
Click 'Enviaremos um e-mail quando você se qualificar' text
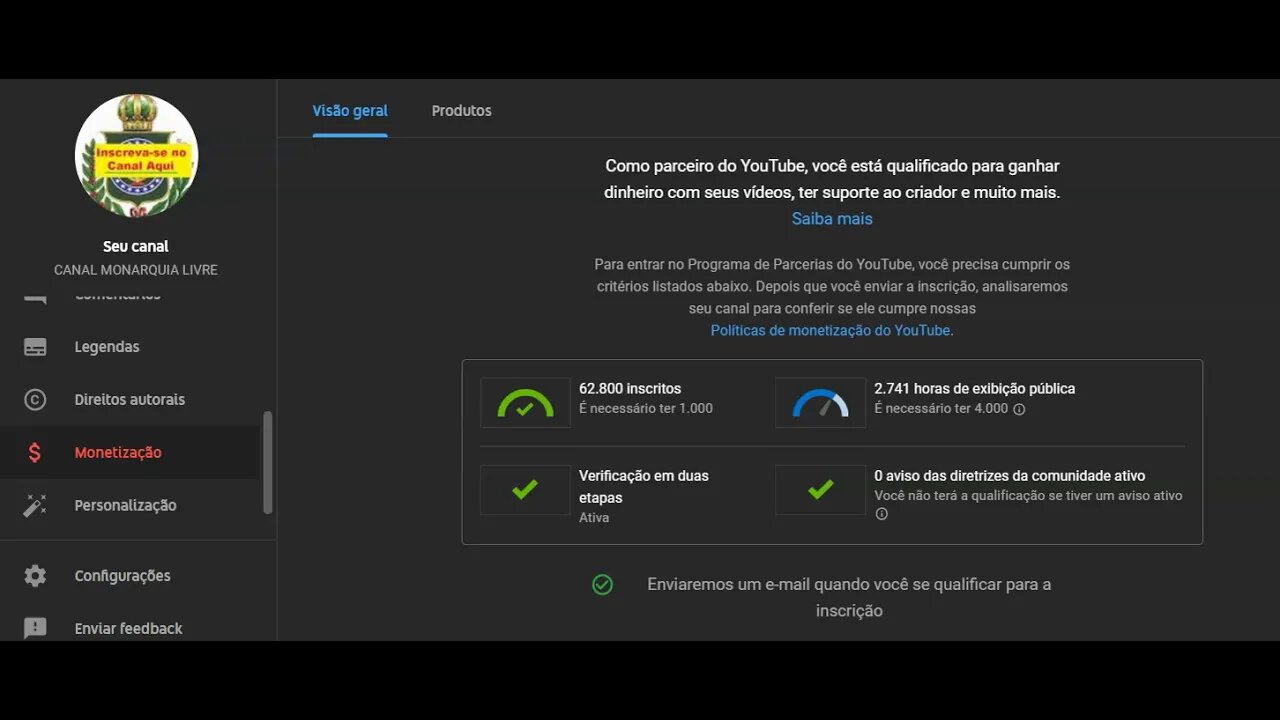pos(849,597)
